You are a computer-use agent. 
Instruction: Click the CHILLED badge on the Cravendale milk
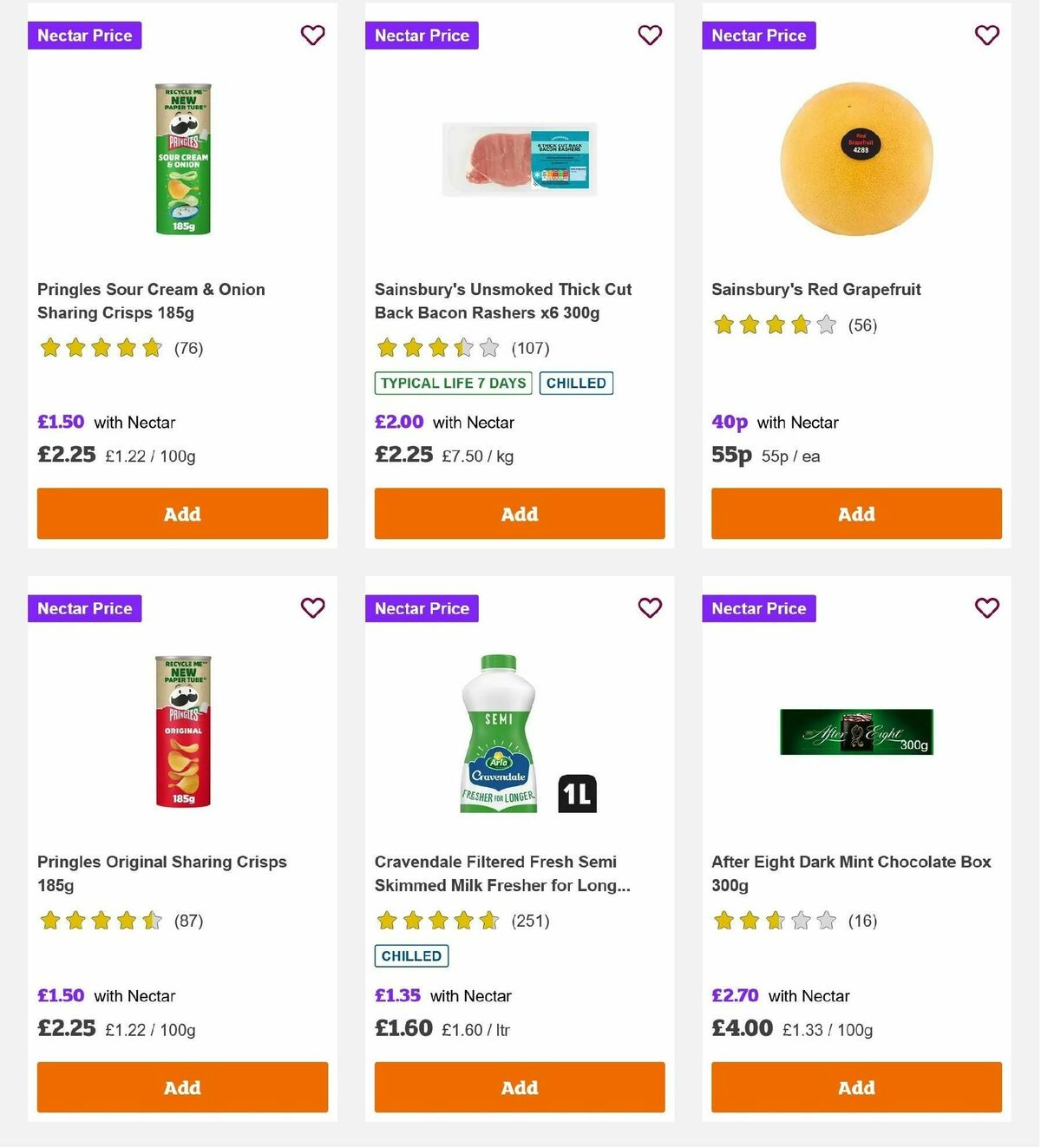click(x=411, y=955)
